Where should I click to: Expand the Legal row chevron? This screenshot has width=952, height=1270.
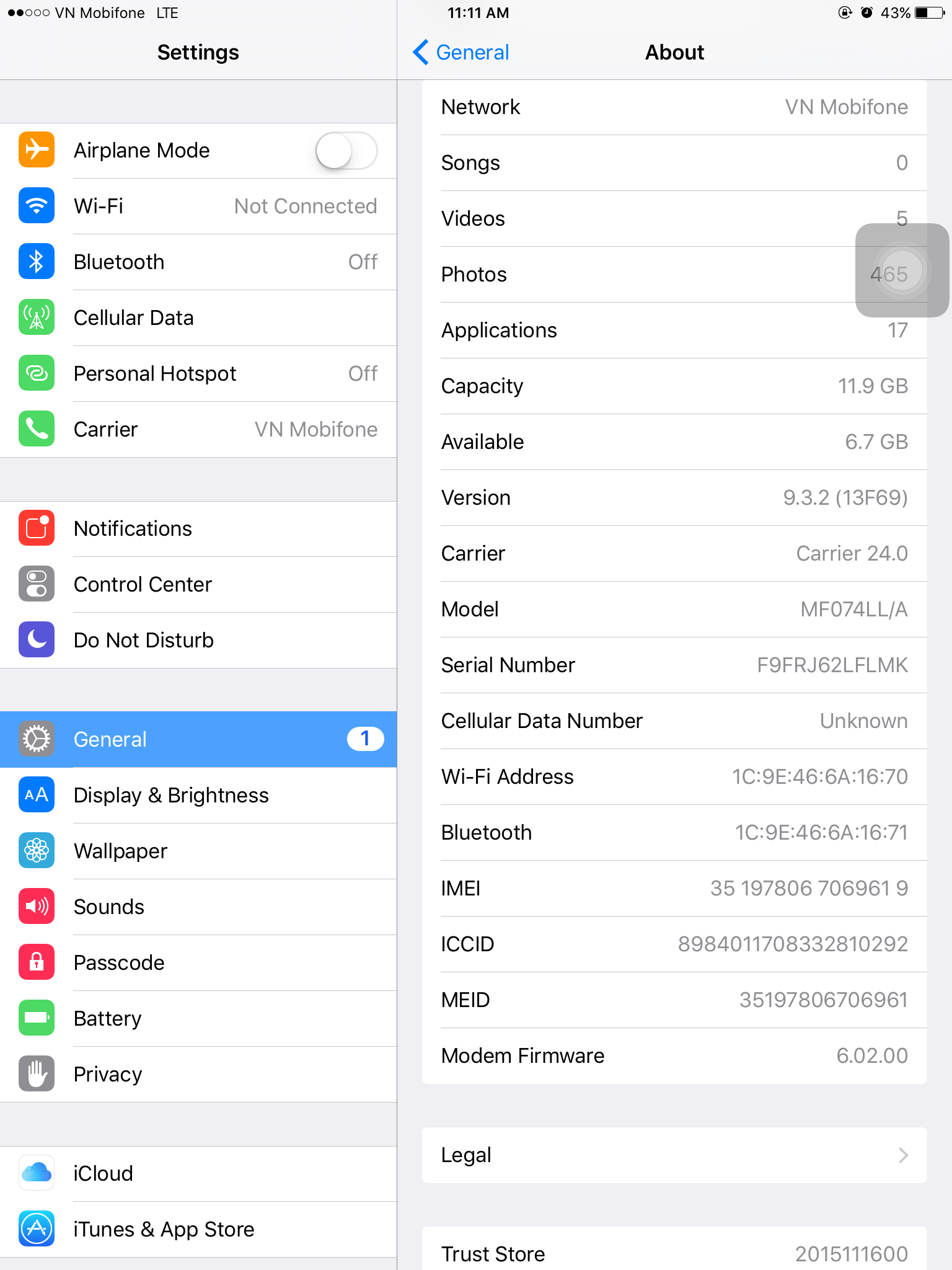(x=903, y=1155)
